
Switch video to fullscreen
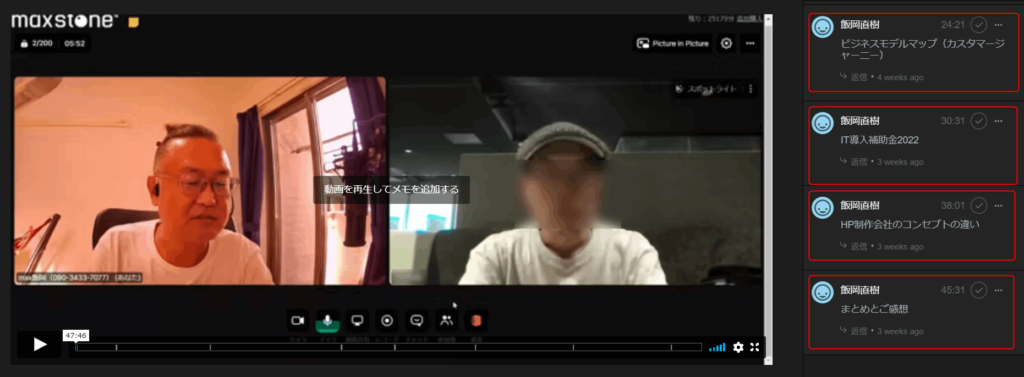tap(754, 348)
